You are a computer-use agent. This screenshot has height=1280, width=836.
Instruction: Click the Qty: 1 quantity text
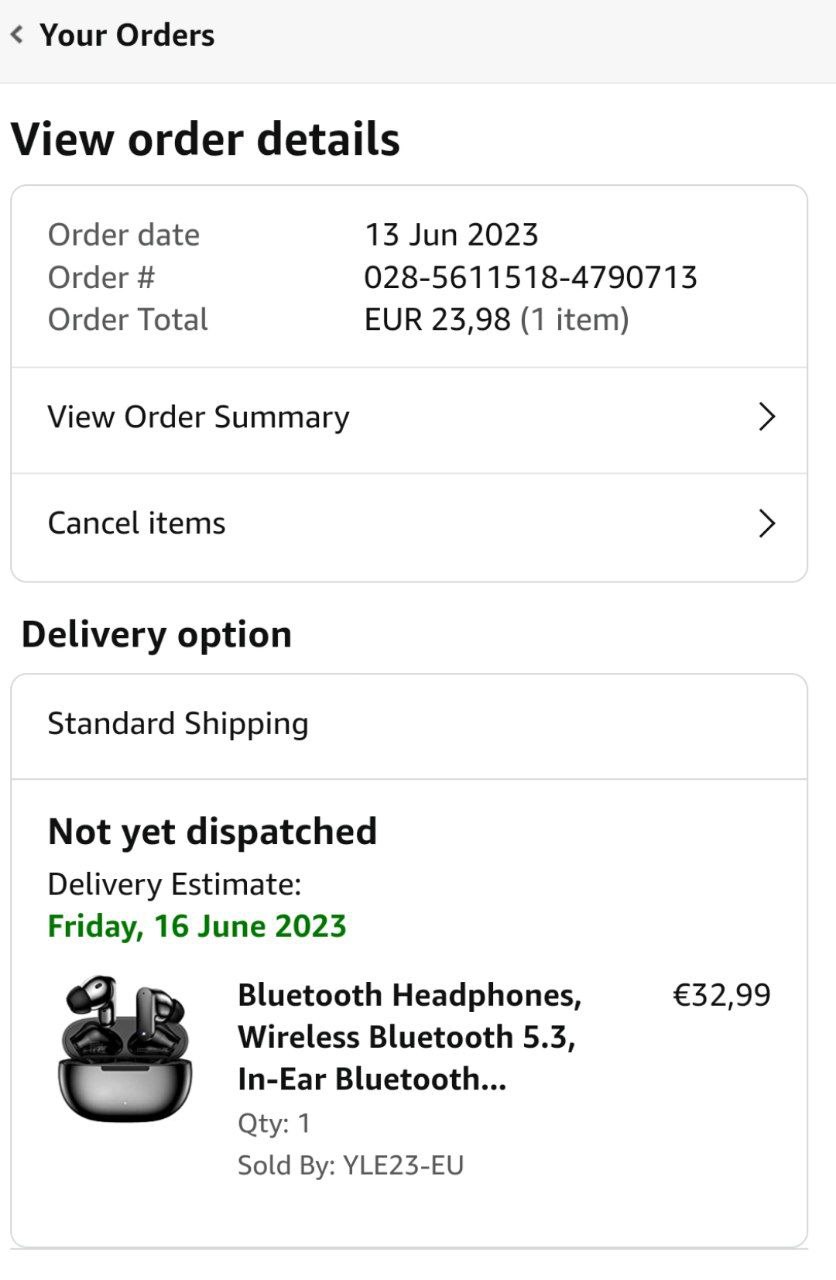tap(274, 1123)
